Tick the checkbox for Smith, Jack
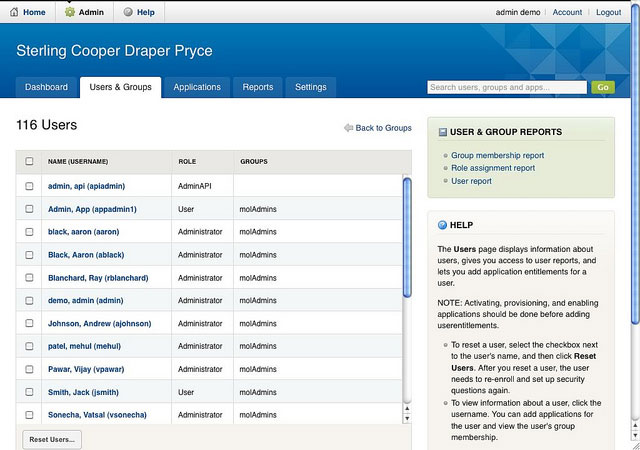The image size is (640, 450). click(29, 392)
